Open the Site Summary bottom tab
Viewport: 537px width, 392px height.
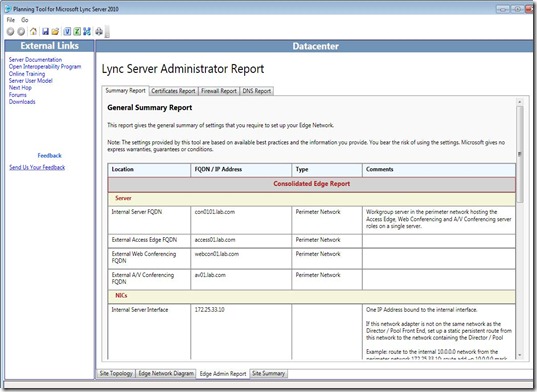(x=268, y=373)
